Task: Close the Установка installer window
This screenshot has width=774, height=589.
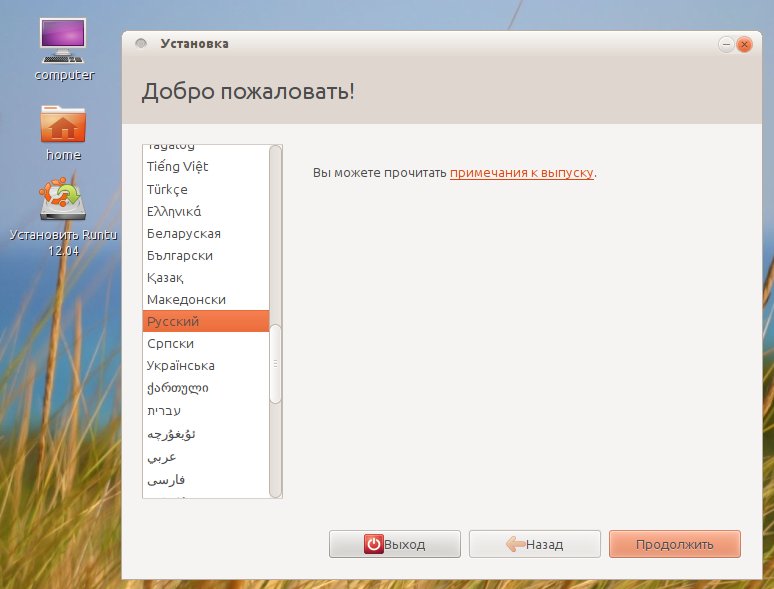Action: coord(744,44)
